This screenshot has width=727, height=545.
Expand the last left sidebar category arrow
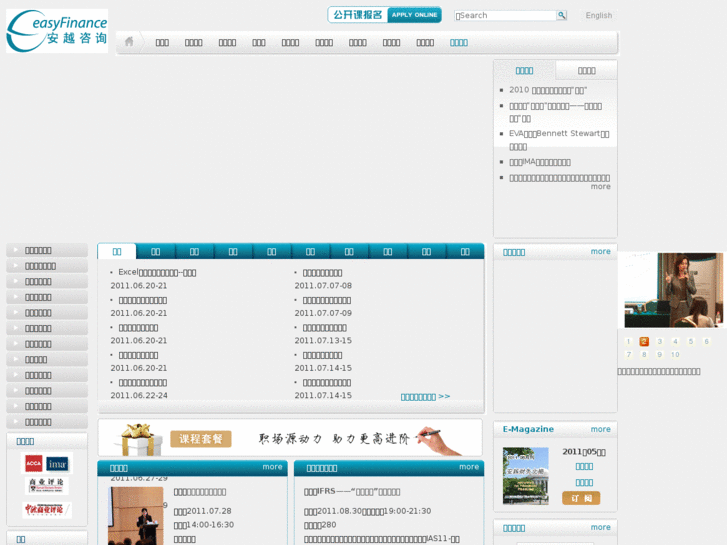16,422
